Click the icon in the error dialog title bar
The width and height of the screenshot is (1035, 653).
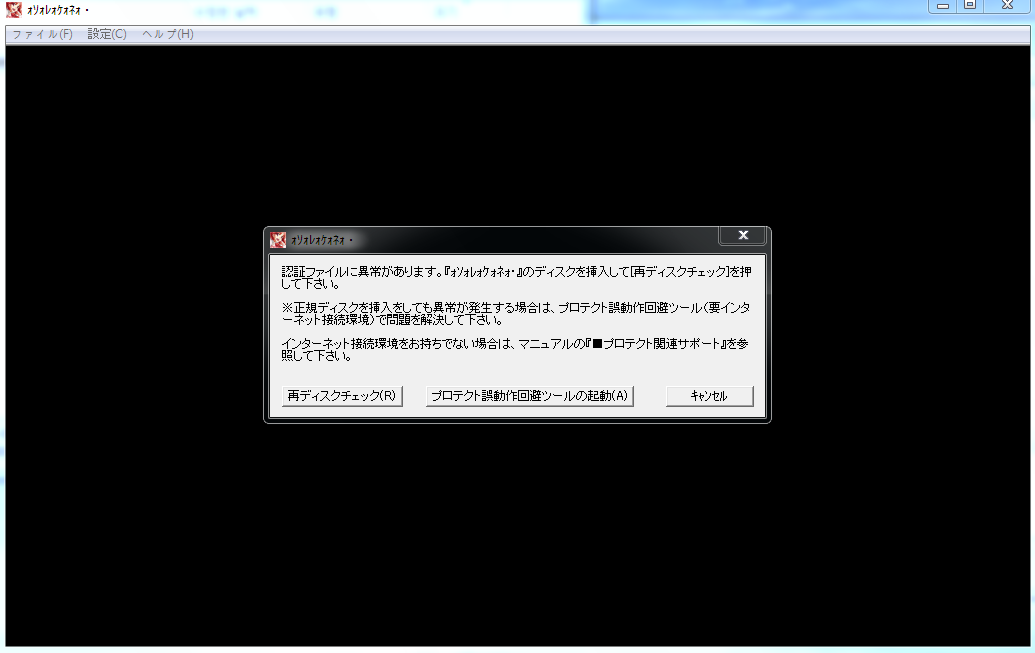[278, 240]
